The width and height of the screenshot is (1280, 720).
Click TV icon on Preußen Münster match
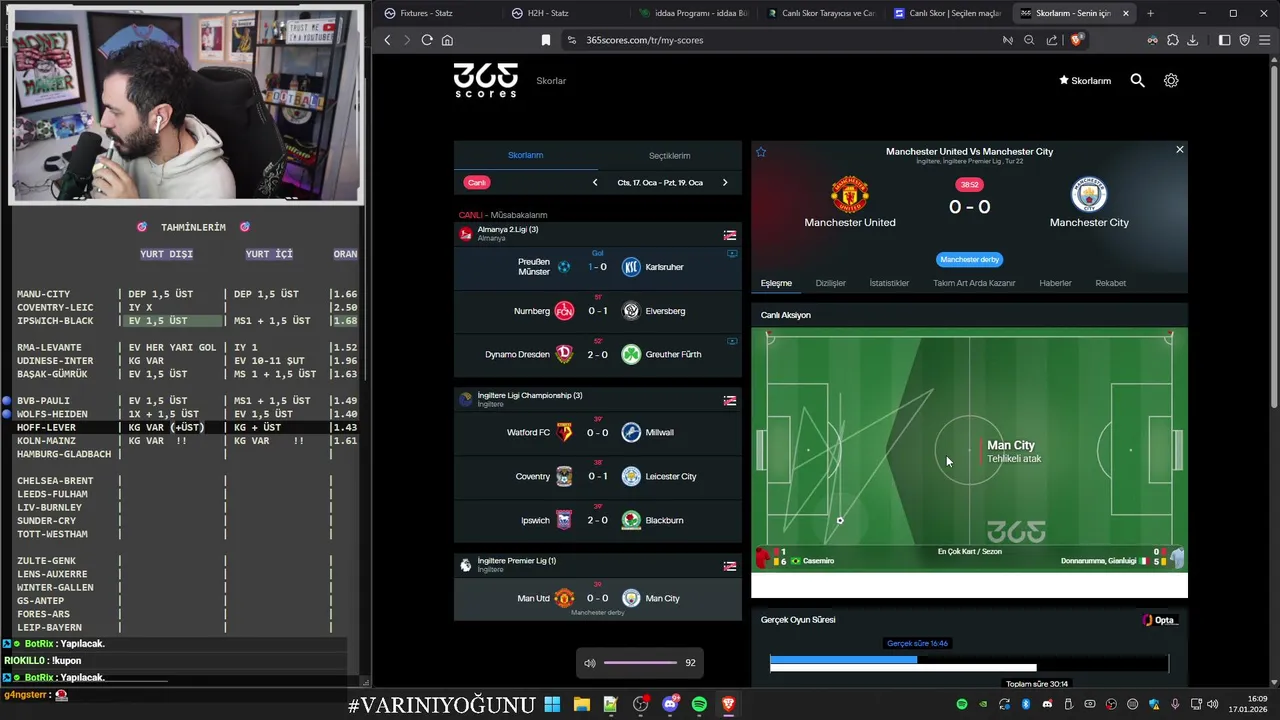coord(732,254)
